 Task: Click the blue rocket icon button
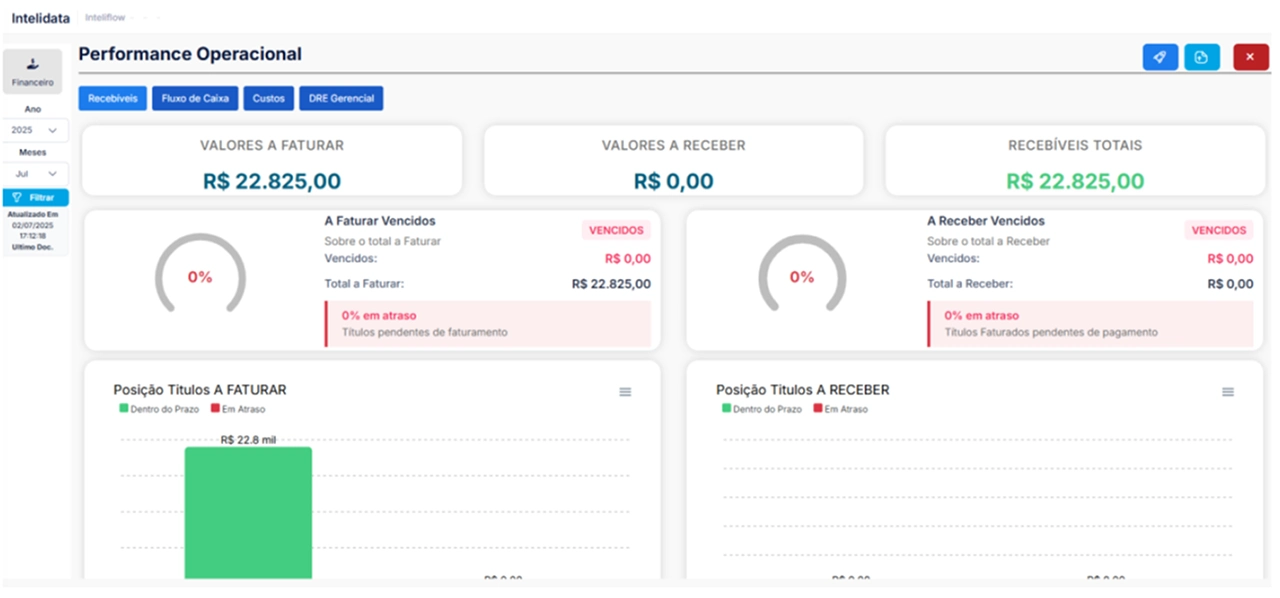1160,57
